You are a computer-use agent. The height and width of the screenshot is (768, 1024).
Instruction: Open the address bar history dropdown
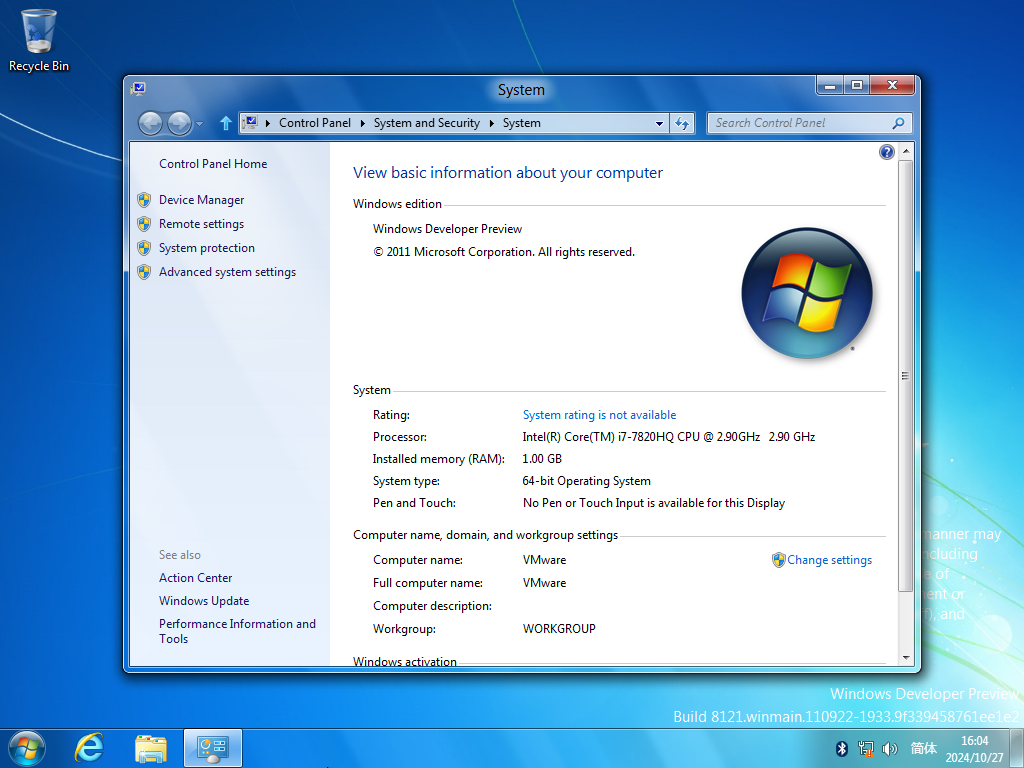(660, 123)
